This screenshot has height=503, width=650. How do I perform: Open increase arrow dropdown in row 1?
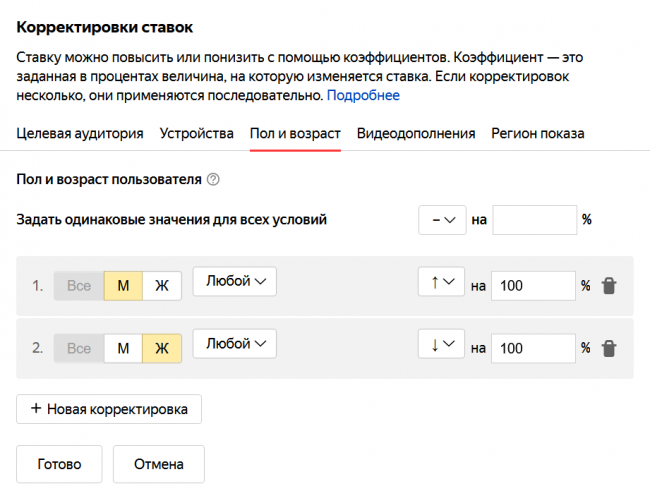pyautogui.click(x=442, y=283)
